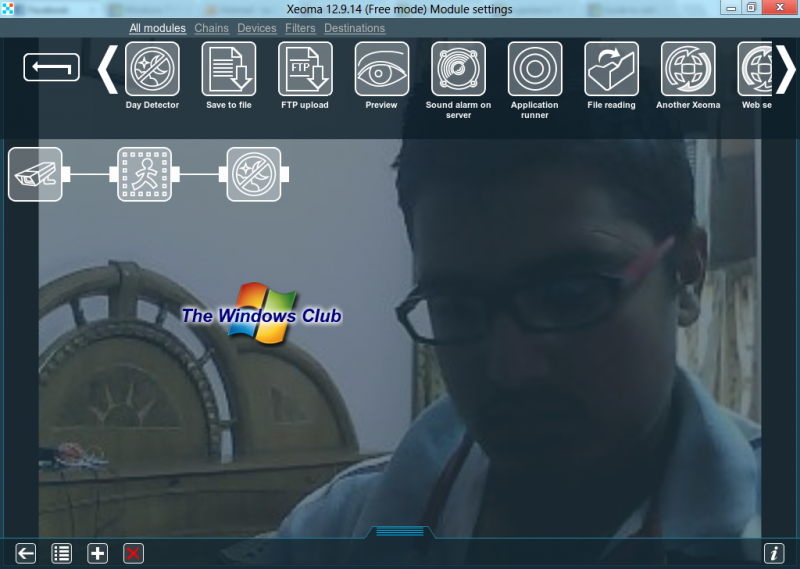Choose the Another Xeoma module
Viewport: 800px width, 569px height.
click(688, 69)
